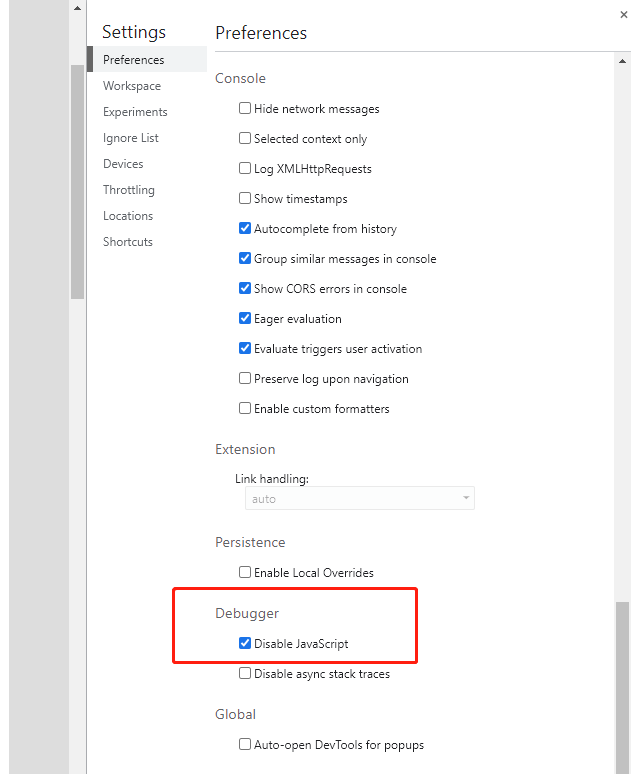Open the Devices tab

pos(123,164)
